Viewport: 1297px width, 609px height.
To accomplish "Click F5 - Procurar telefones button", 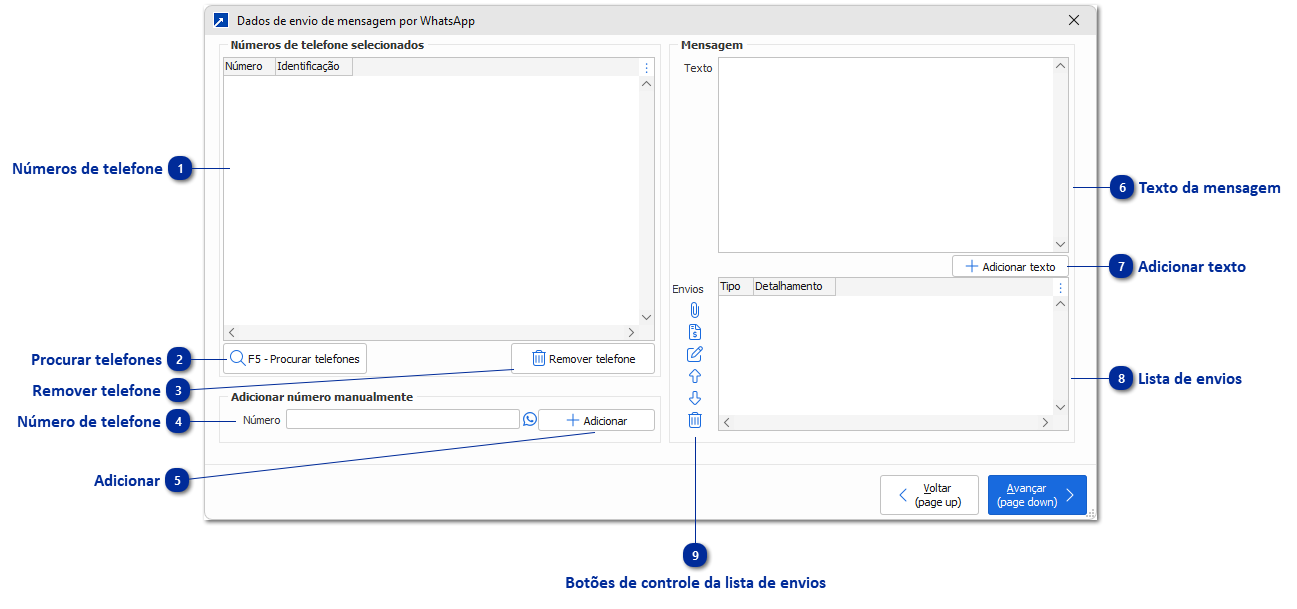I will pos(295,358).
